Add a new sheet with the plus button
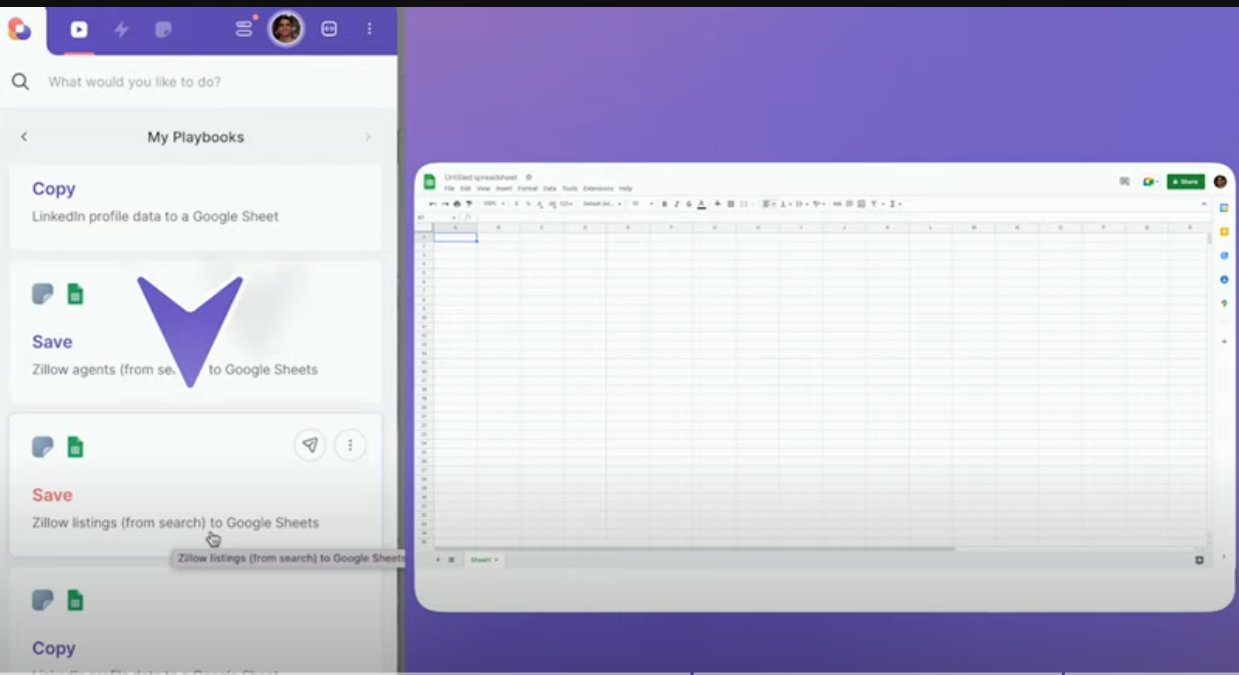The width and height of the screenshot is (1239, 675). (438, 559)
